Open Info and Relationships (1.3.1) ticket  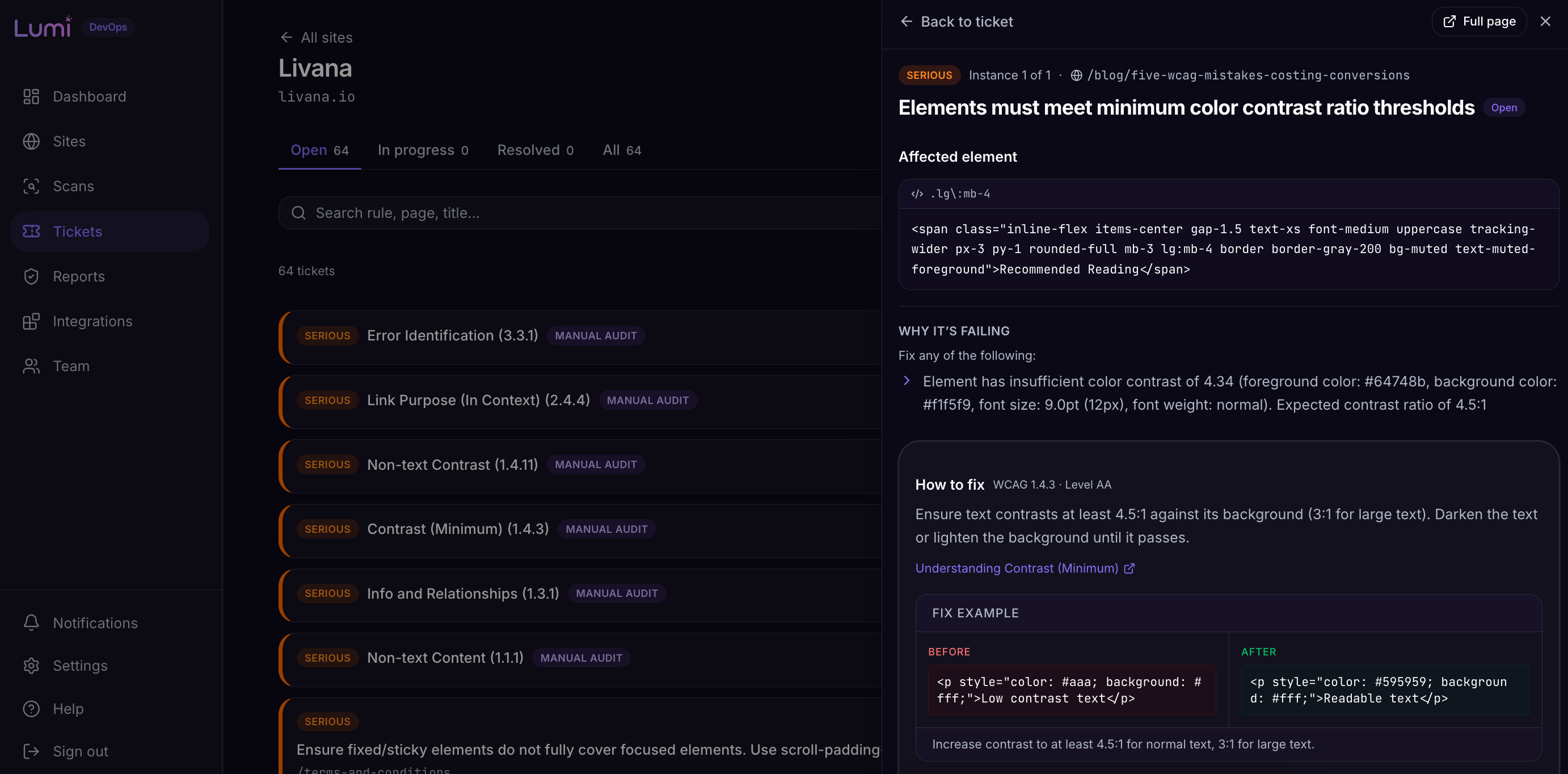coord(581,595)
